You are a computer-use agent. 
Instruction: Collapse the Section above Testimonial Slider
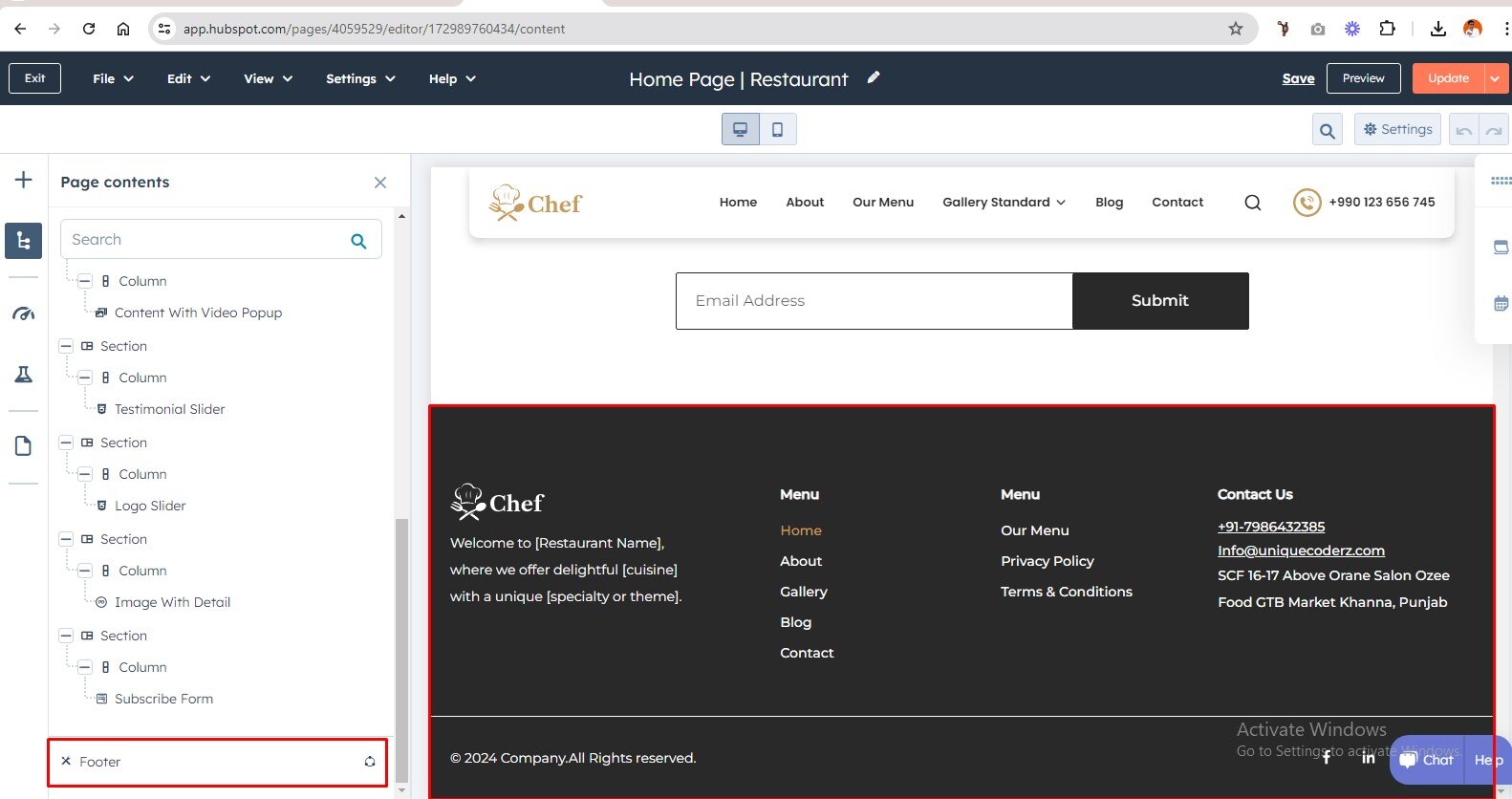[x=66, y=346]
